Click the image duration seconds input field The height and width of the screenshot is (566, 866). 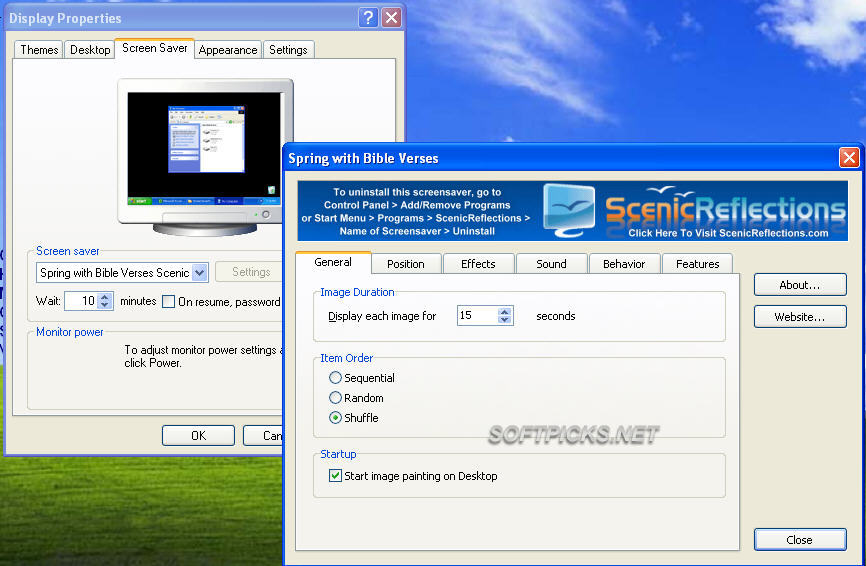click(x=476, y=316)
